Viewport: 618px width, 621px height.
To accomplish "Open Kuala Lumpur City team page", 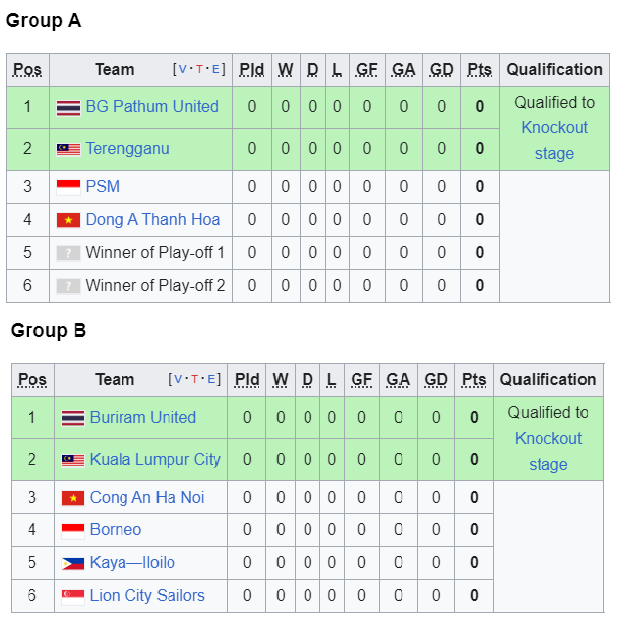I will pyautogui.click(x=155, y=459).
